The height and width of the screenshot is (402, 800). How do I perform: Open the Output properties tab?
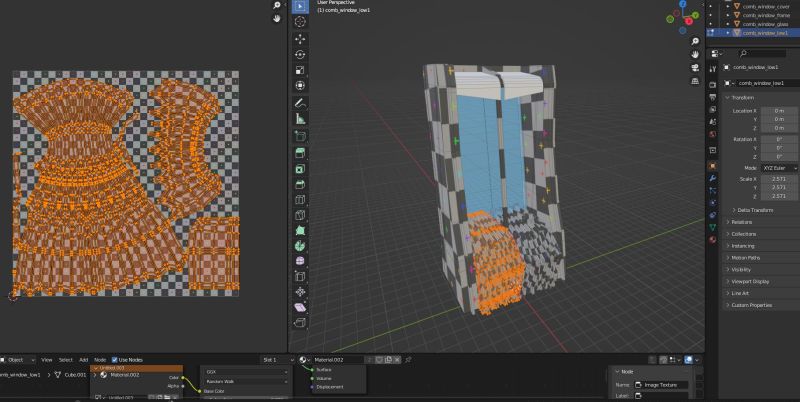713,97
